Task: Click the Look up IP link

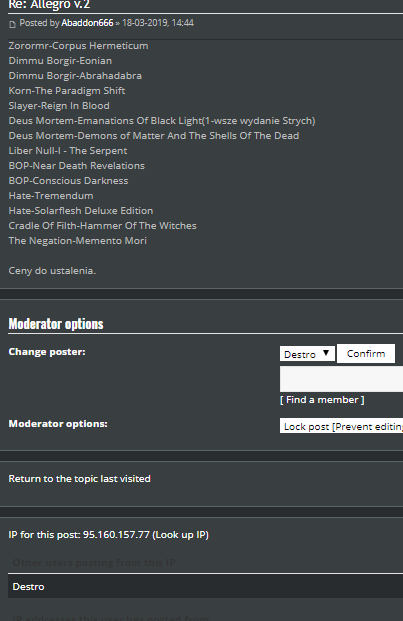Action: (x=181, y=535)
